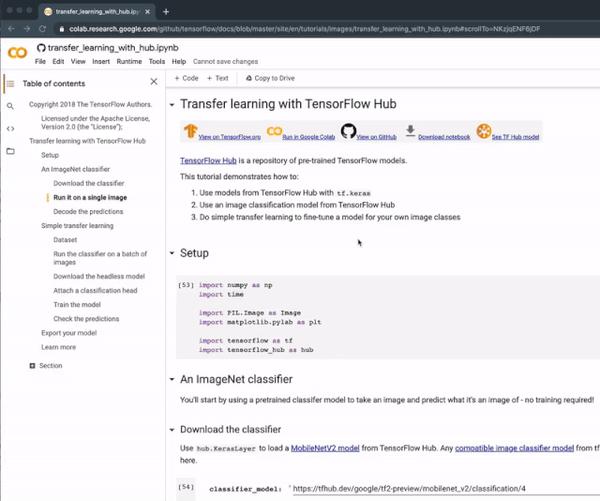Collapse the An ImageNet classifier section
Viewport: 600px width, 501px height.
click(172, 379)
